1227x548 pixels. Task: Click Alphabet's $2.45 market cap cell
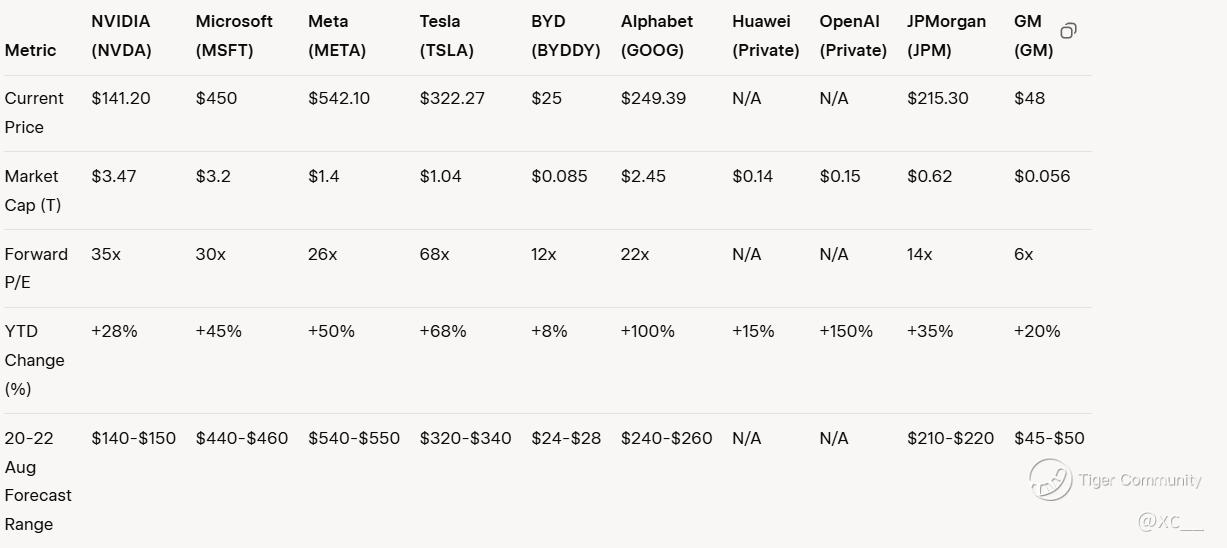pyautogui.click(x=643, y=176)
